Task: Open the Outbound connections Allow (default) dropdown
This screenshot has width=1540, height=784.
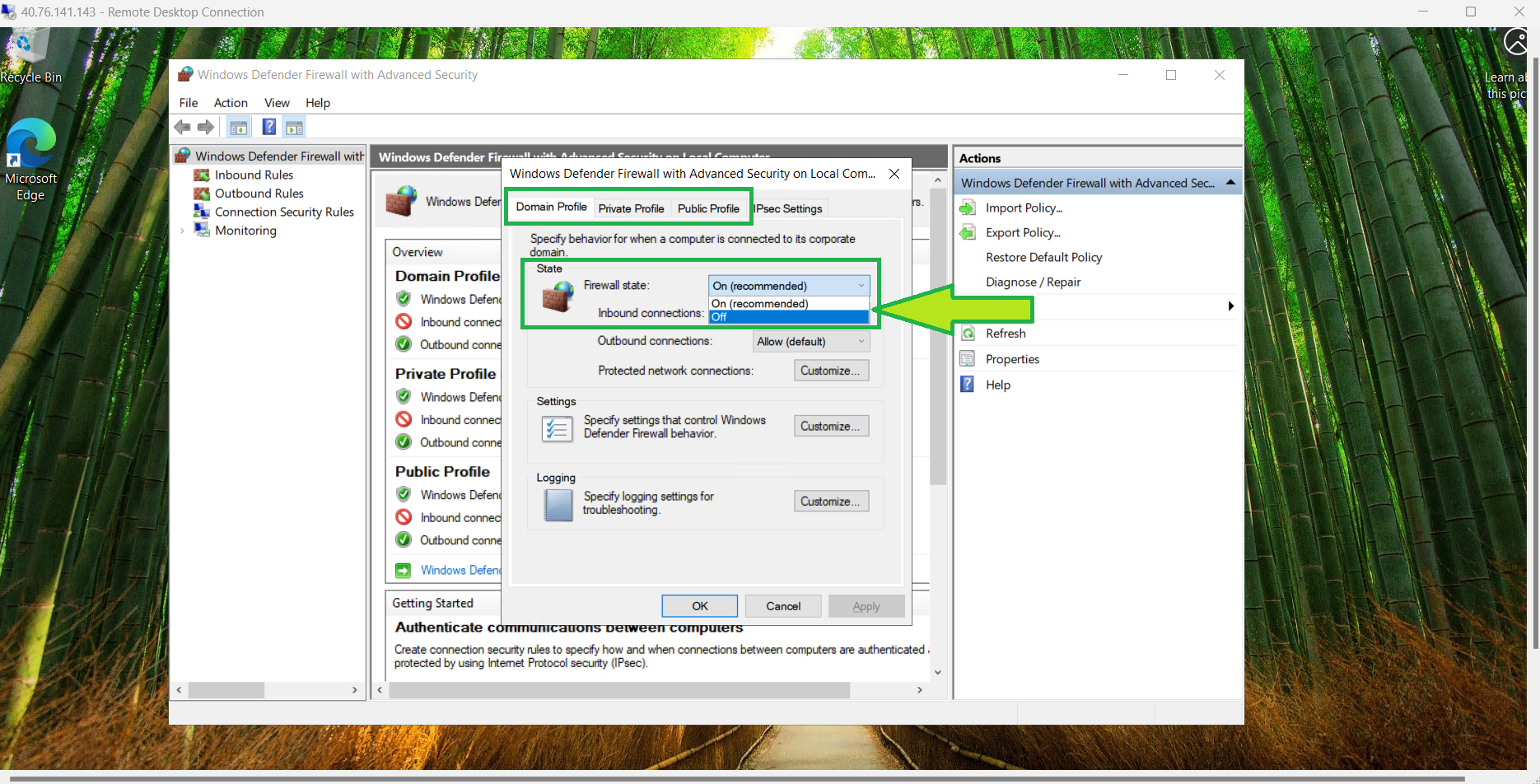Action: tap(811, 341)
